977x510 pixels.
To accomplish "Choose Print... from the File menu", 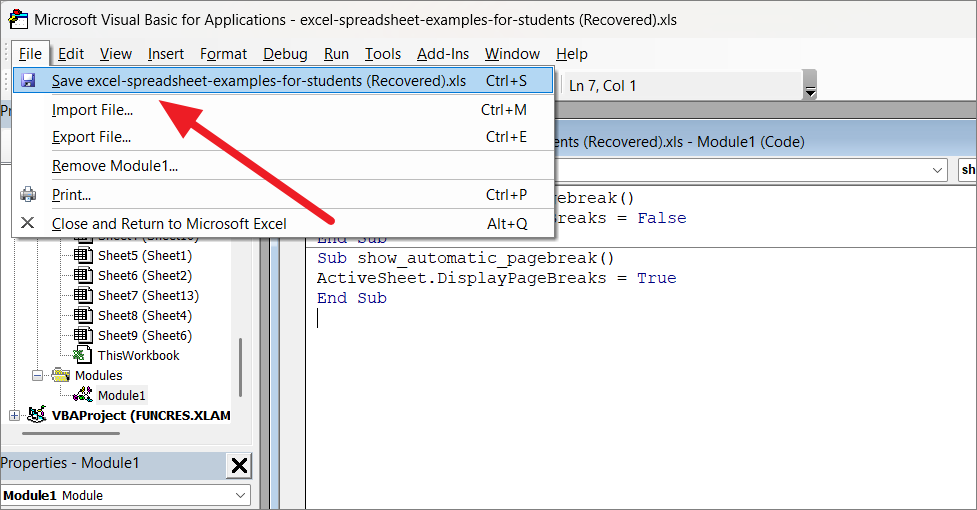I will (283, 195).
